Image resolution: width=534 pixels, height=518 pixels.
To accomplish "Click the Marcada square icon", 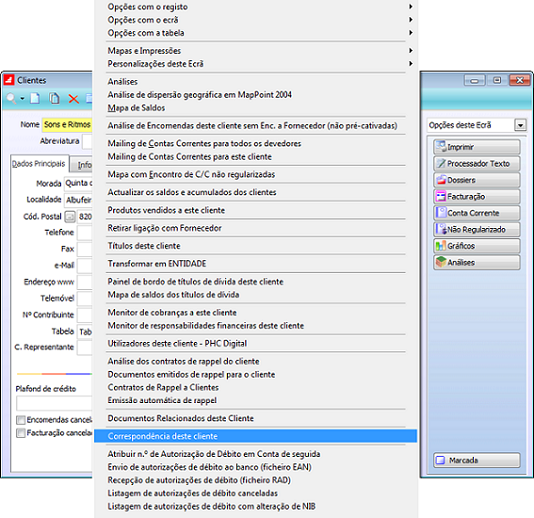I will point(441,460).
